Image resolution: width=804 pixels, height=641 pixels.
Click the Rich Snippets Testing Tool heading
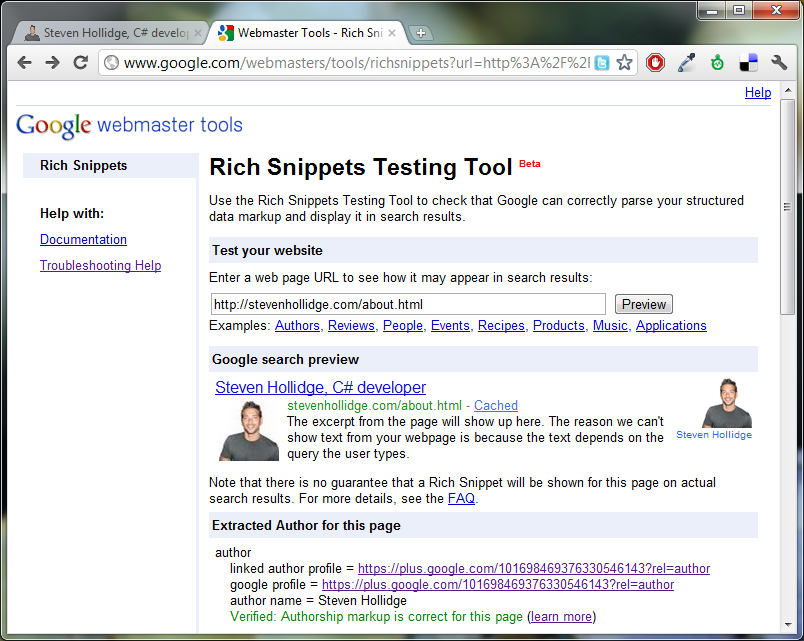click(361, 167)
